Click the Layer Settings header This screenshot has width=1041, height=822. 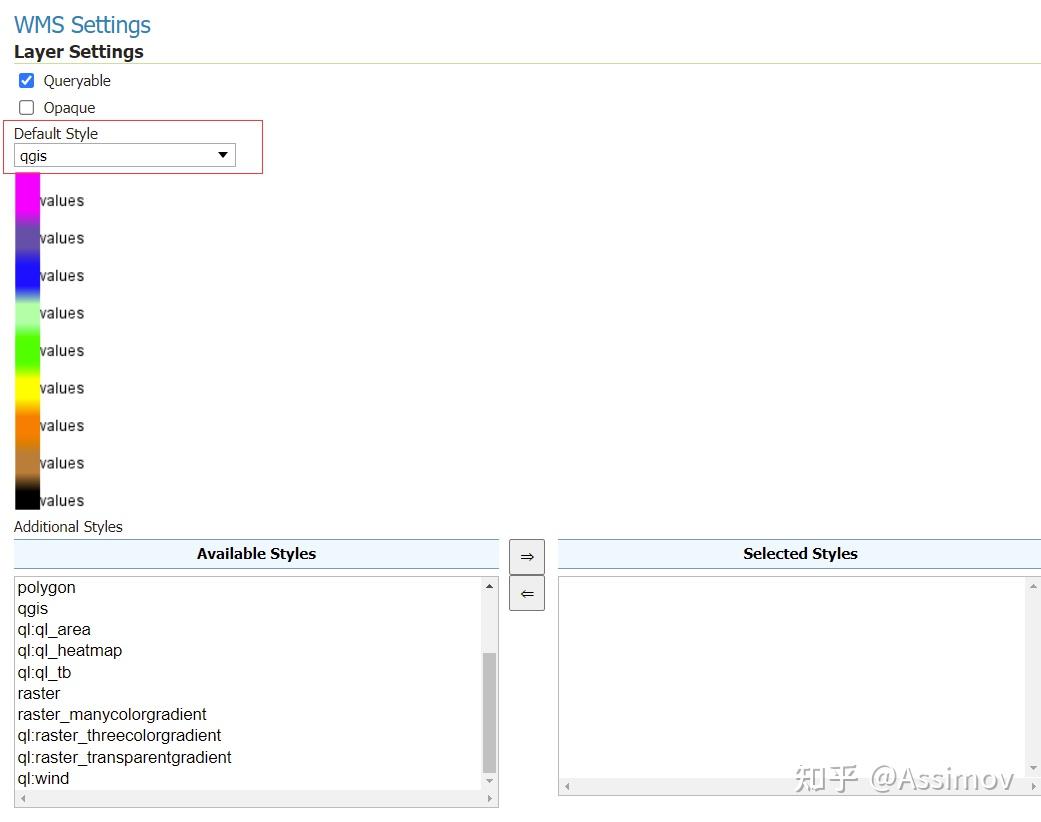(x=78, y=51)
